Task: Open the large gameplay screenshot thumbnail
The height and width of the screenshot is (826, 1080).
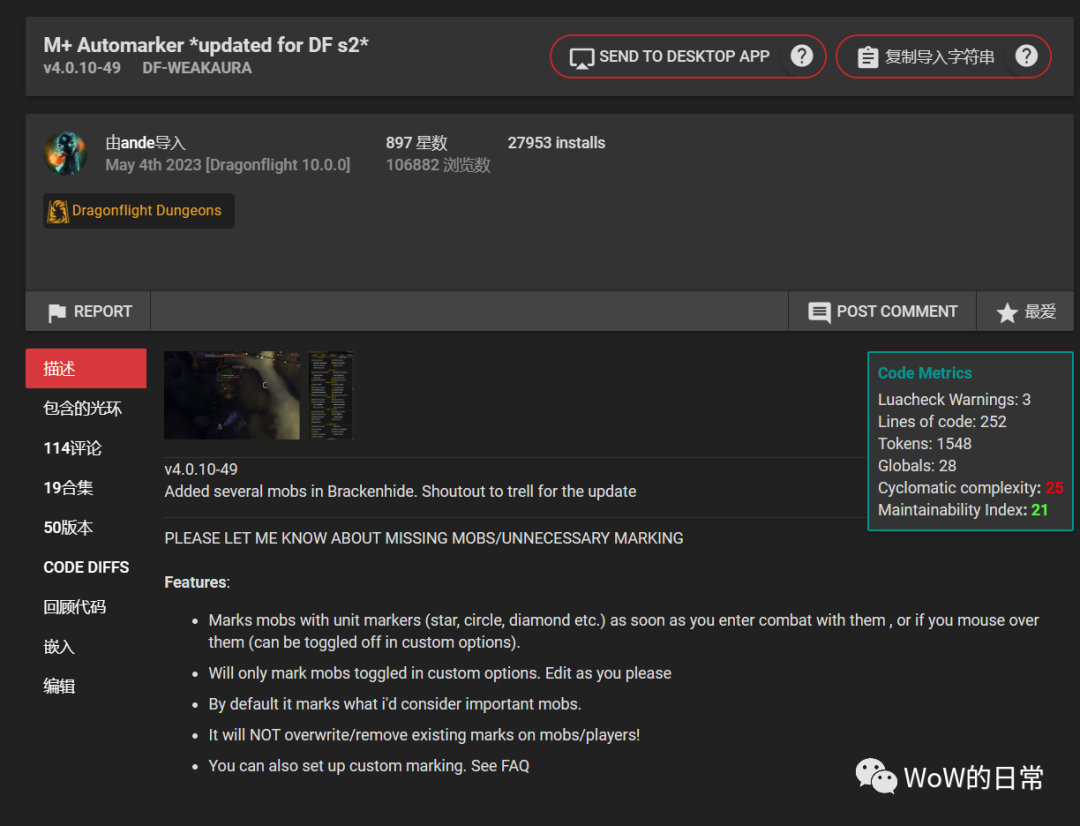Action: 232,395
